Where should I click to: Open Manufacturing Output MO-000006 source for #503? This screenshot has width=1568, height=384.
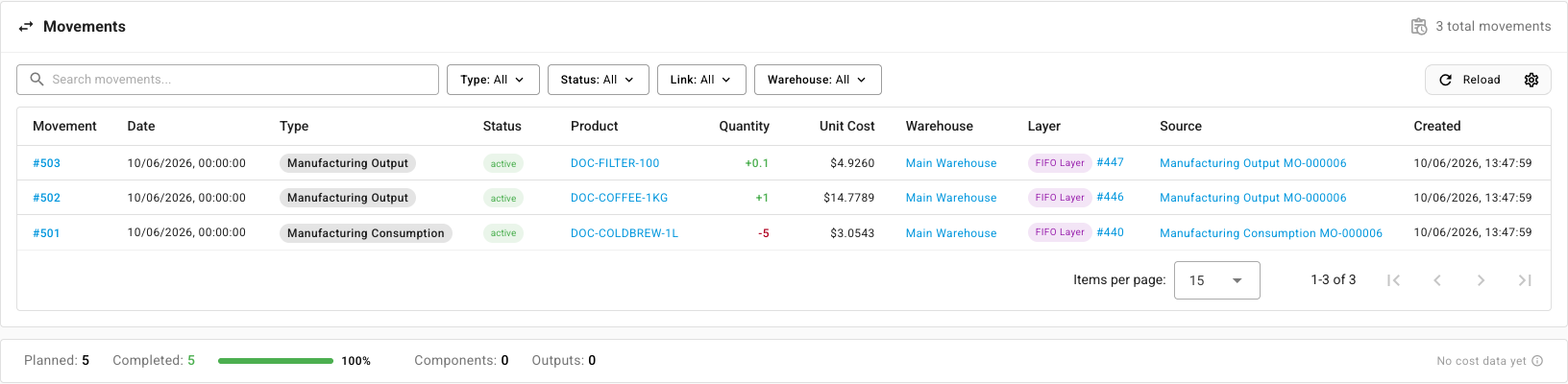tap(1253, 163)
